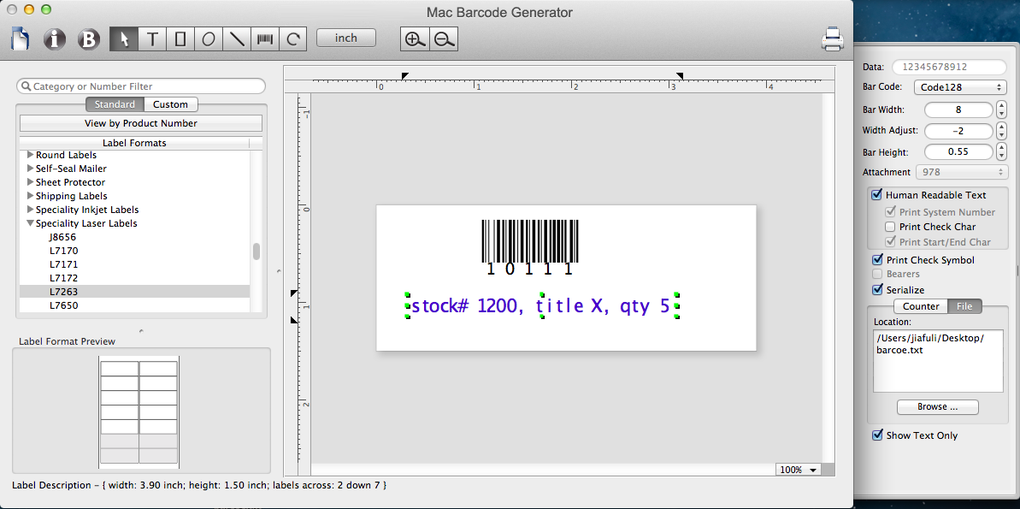The height and width of the screenshot is (509, 1020).
Task: Expand the Round Labels category
Action: pos(30,155)
